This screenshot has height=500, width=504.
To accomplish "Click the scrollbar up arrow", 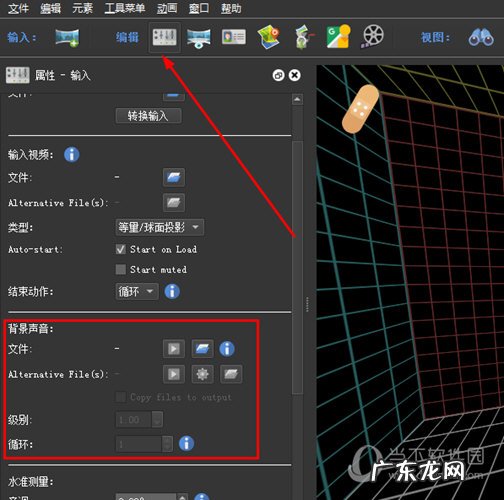I will click(x=297, y=99).
